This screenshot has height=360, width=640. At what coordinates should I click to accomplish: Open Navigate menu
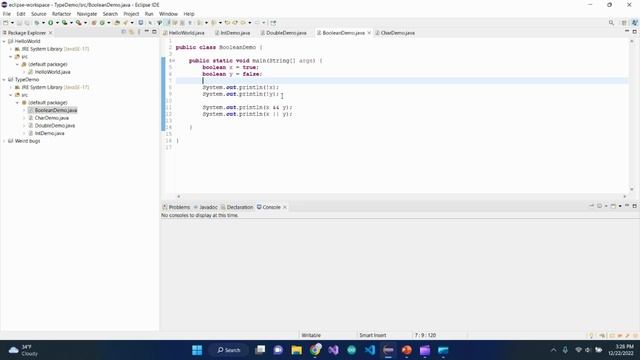(x=87, y=14)
